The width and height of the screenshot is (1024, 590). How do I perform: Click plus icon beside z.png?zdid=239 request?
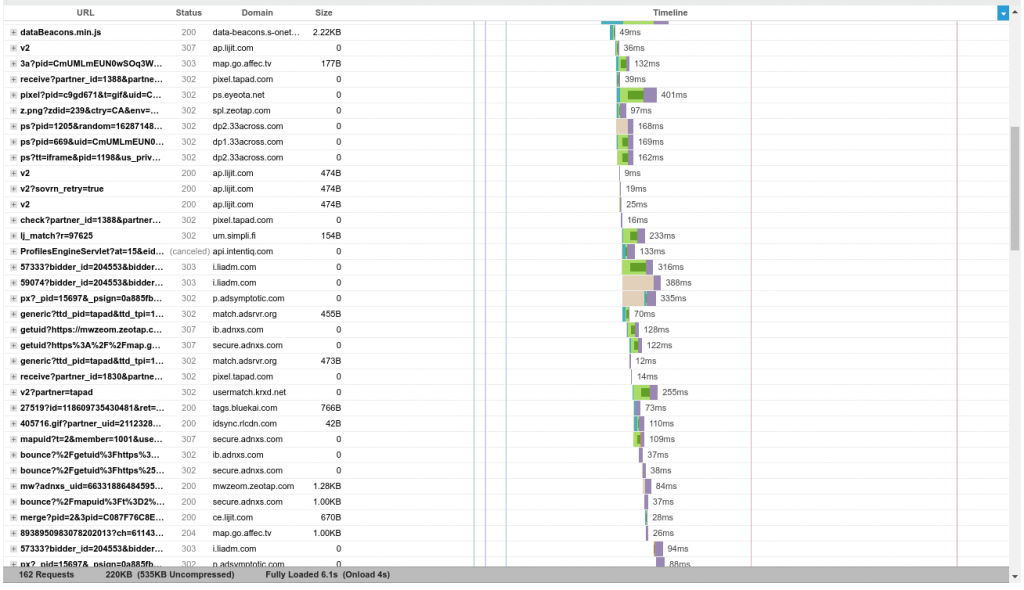13,110
